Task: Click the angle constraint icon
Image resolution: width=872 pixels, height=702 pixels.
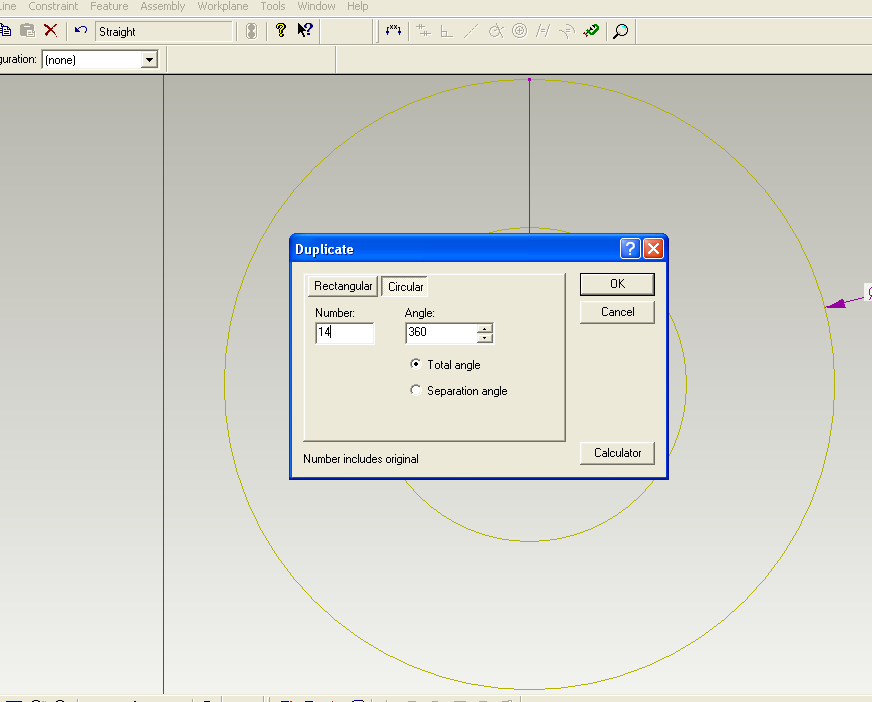Action: (567, 31)
